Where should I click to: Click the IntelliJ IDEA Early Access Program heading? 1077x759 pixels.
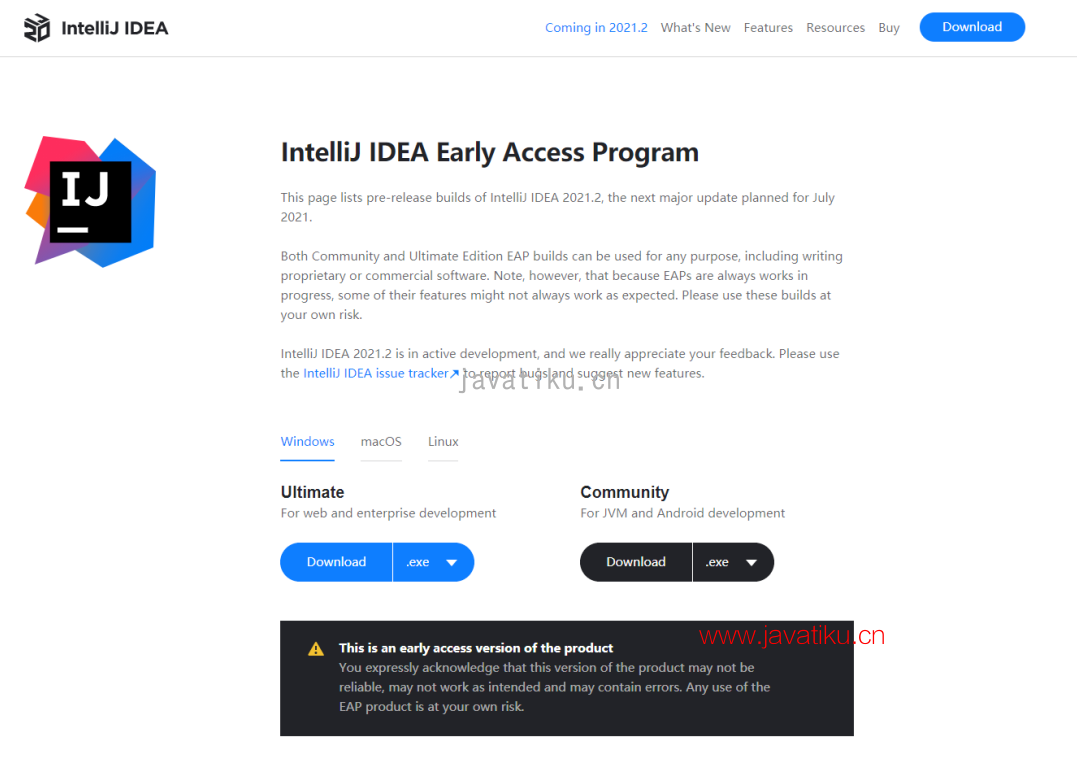pyautogui.click(x=489, y=153)
